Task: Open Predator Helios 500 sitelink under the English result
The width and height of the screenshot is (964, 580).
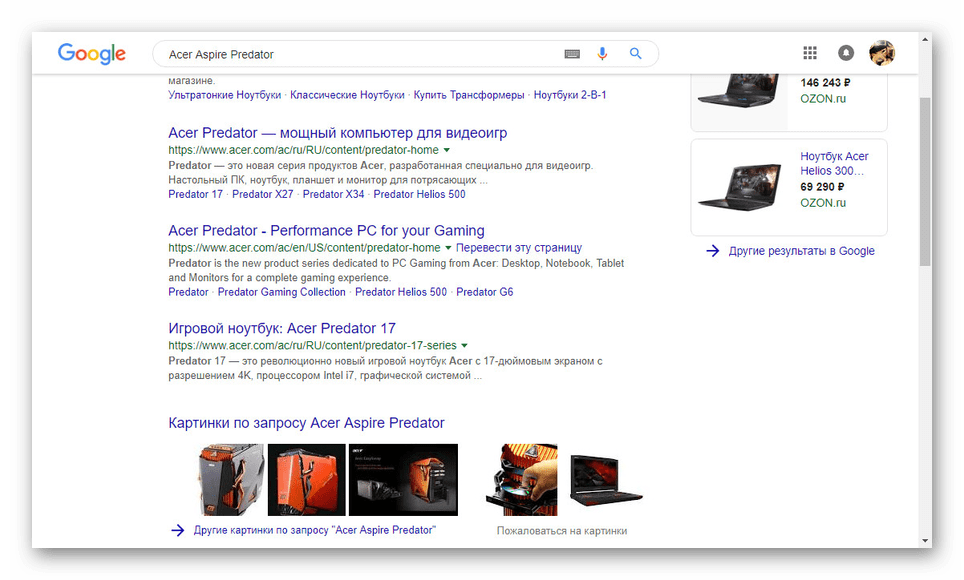Action: click(x=401, y=292)
